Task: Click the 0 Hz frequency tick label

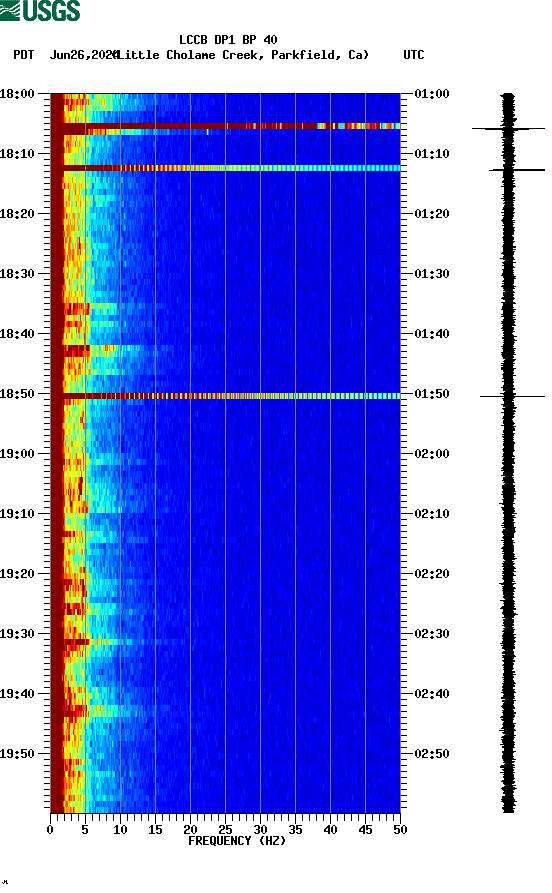Action: [50, 830]
